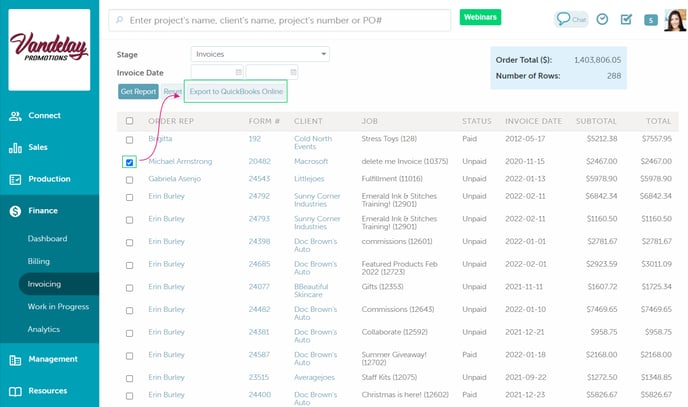688x407 pixels.
Task: Open Cold North Events client link
Action: pyautogui.click(x=313, y=143)
